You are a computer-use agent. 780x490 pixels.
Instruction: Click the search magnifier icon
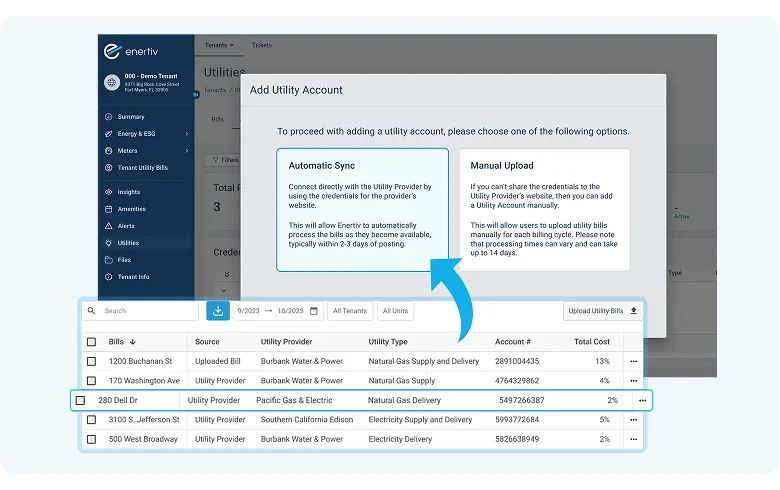[x=91, y=310]
